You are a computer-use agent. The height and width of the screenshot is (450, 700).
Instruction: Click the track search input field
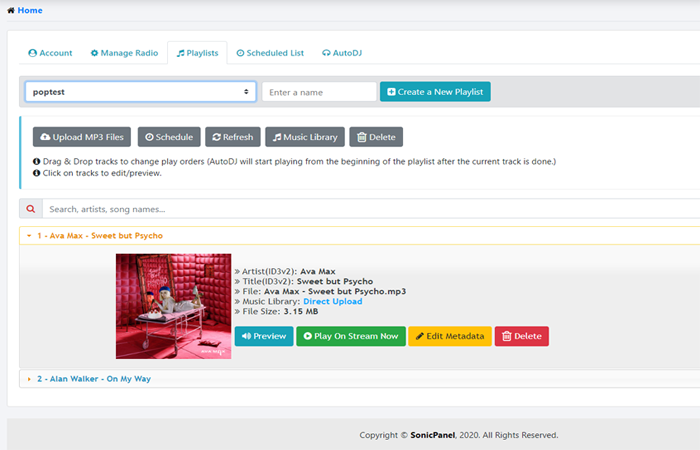pyautogui.click(x=370, y=209)
